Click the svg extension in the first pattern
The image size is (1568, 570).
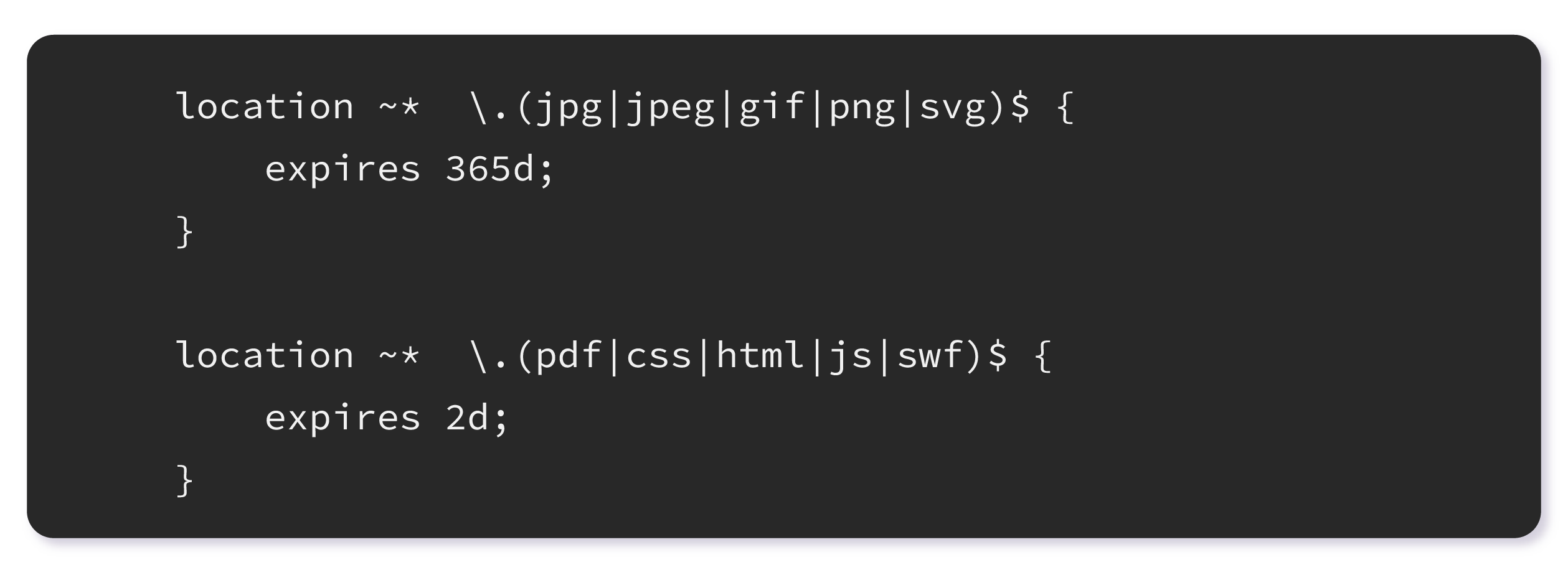coord(952,107)
